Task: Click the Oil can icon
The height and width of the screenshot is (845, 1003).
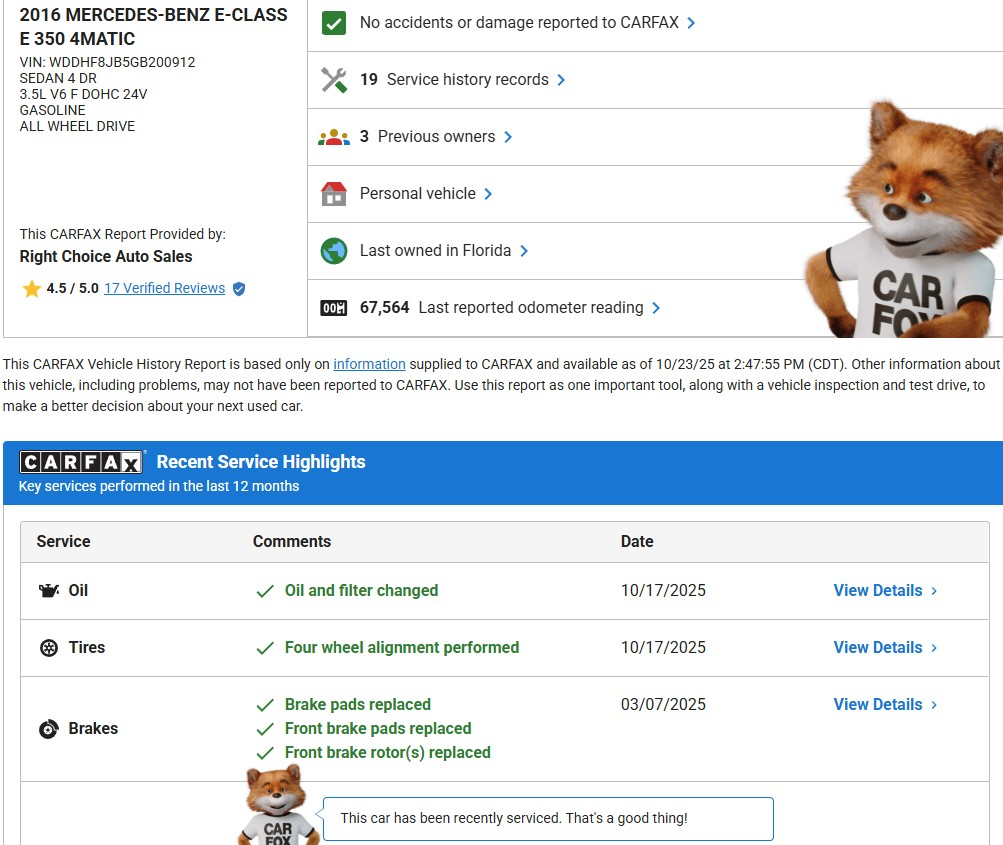Action: click(x=48, y=591)
